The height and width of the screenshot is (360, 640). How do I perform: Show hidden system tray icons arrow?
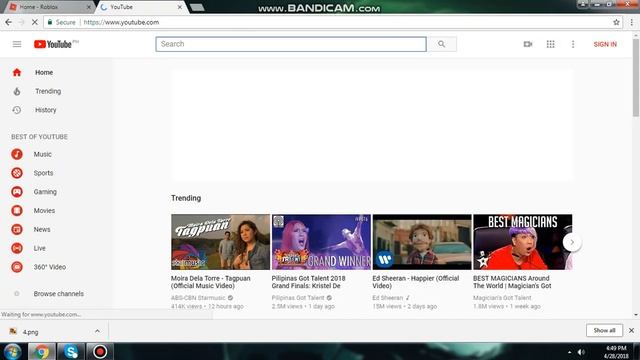pos(569,352)
